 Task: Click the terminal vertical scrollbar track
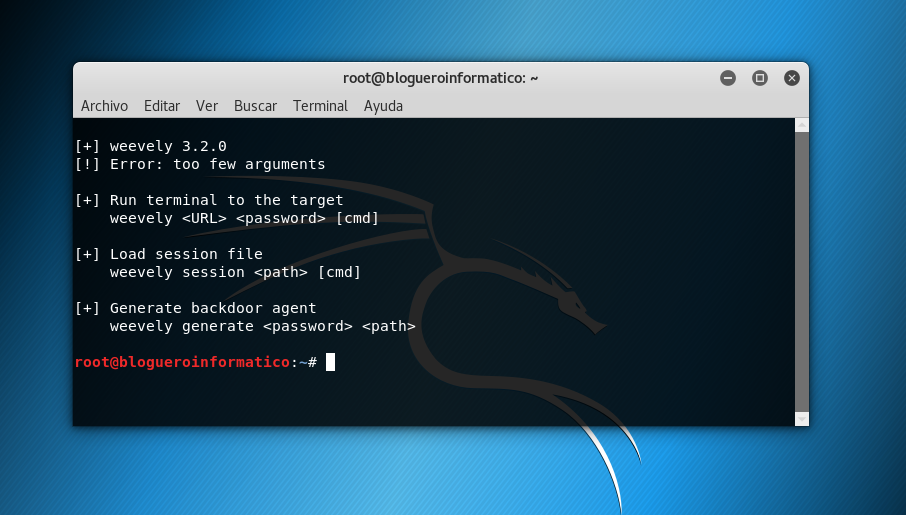coord(801,270)
